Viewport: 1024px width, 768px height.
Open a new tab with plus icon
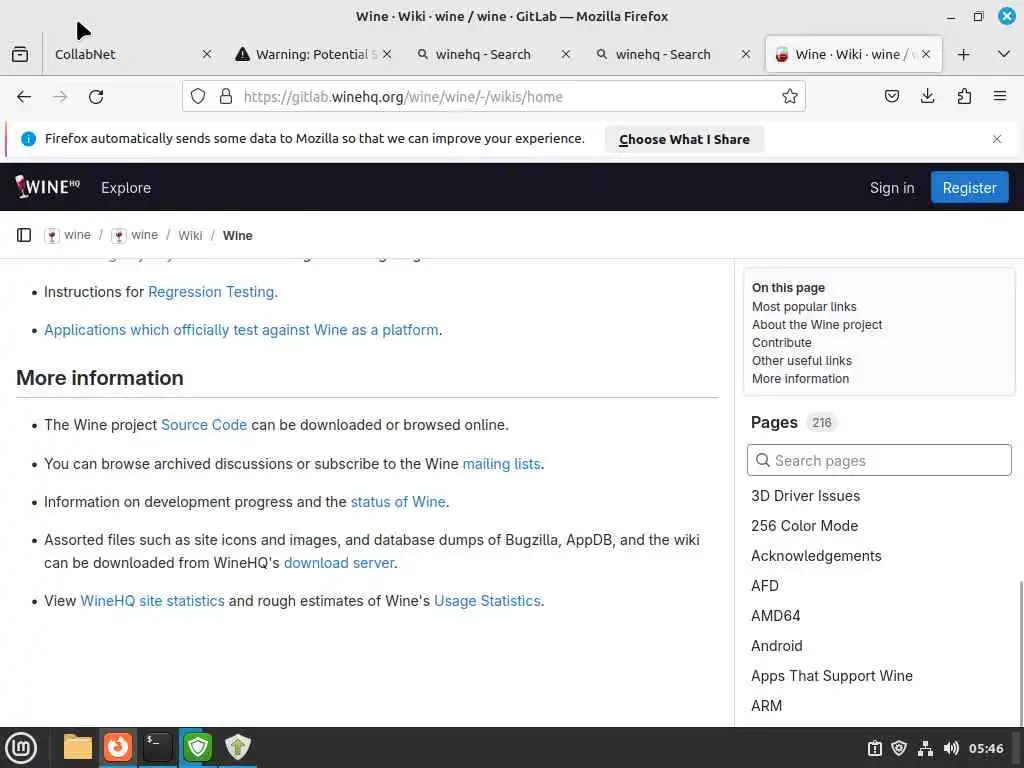pyautogui.click(x=963, y=54)
